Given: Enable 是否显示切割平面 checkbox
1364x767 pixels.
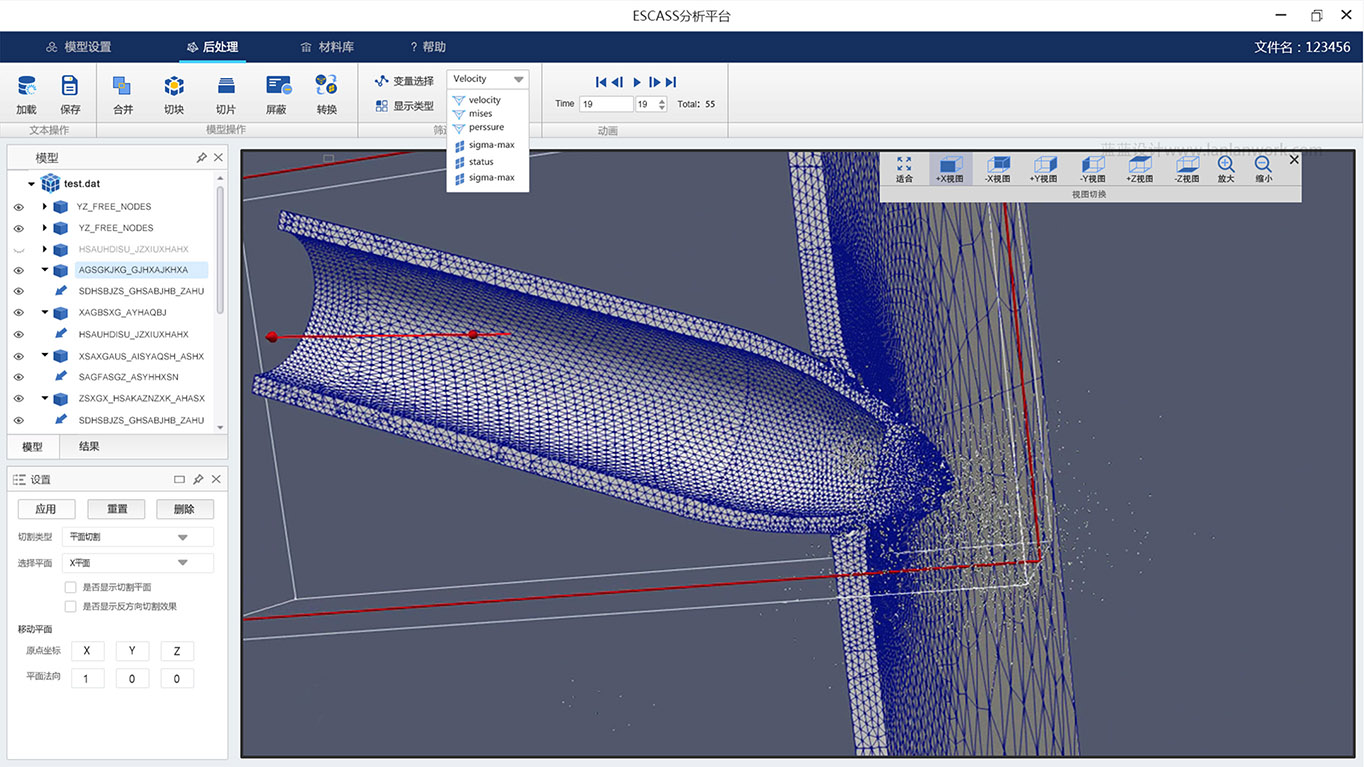Looking at the screenshot, I should (x=71, y=587).
